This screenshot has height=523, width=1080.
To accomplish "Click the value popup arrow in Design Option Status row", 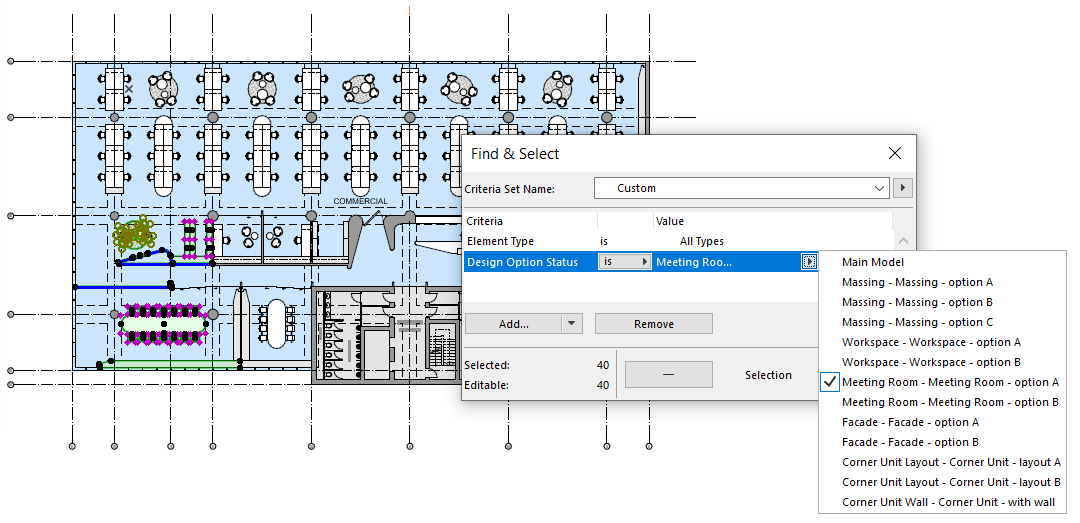I will point(810,262).
